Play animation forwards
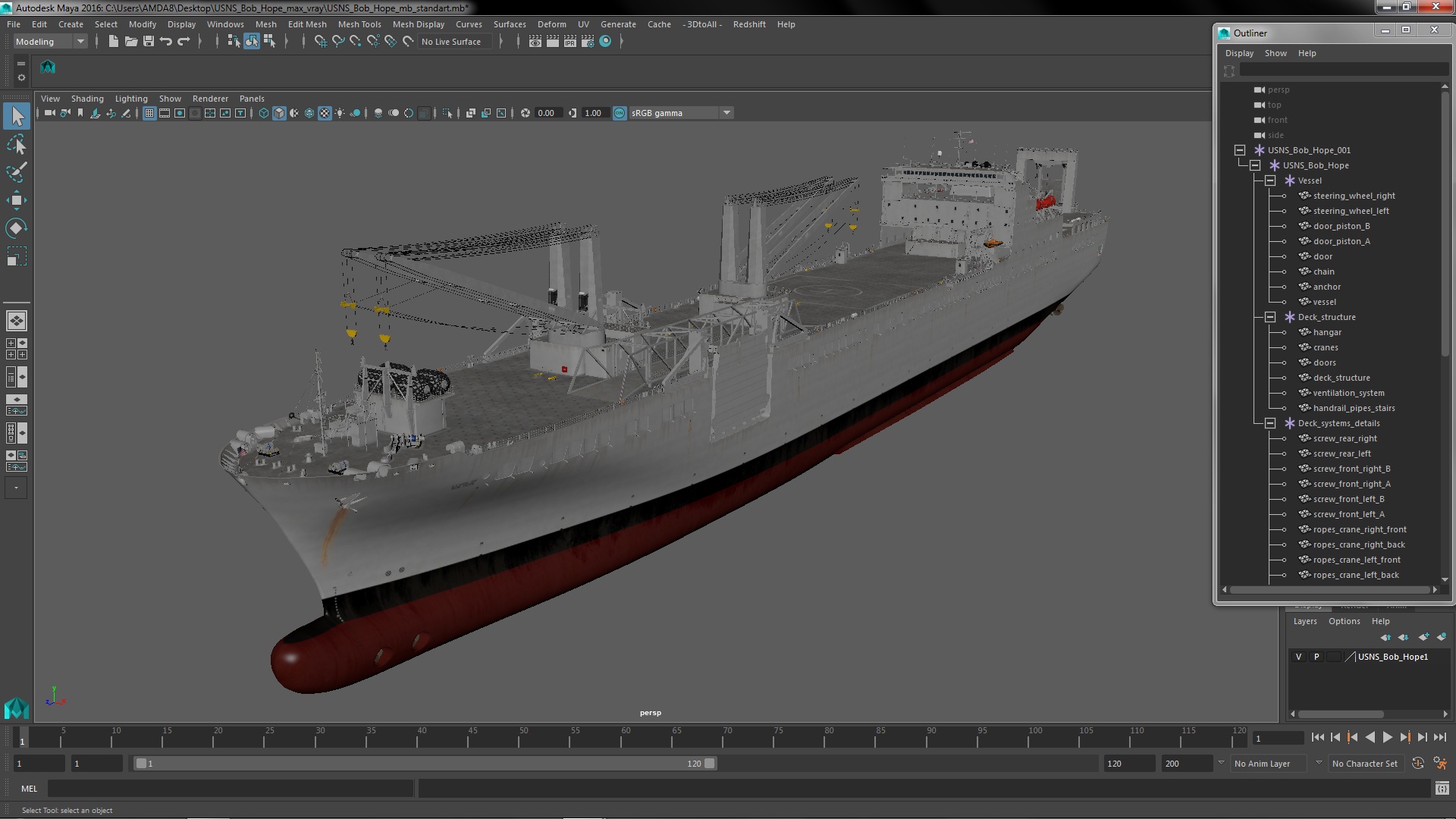1456x819 pixels. pyautogui.click(x=1388, y=737)
